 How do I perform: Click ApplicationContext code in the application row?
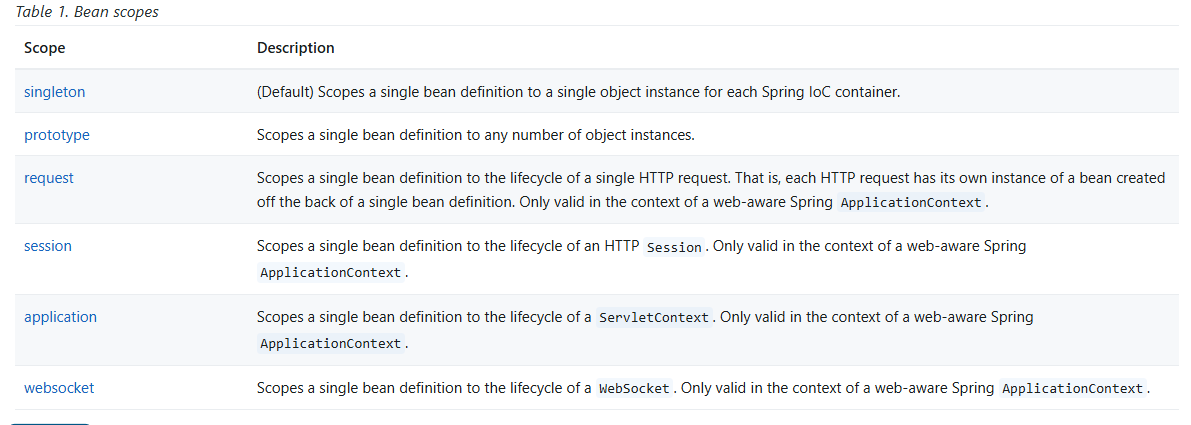pyautogui.click(x=331, y=344)
